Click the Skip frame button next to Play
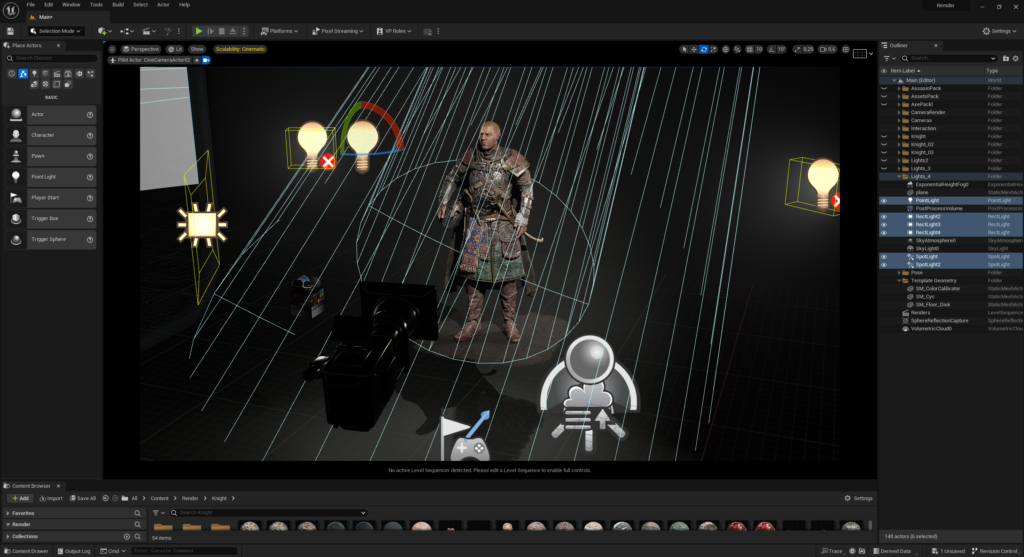The image size is (1024, 557). (x=210, y=31)
